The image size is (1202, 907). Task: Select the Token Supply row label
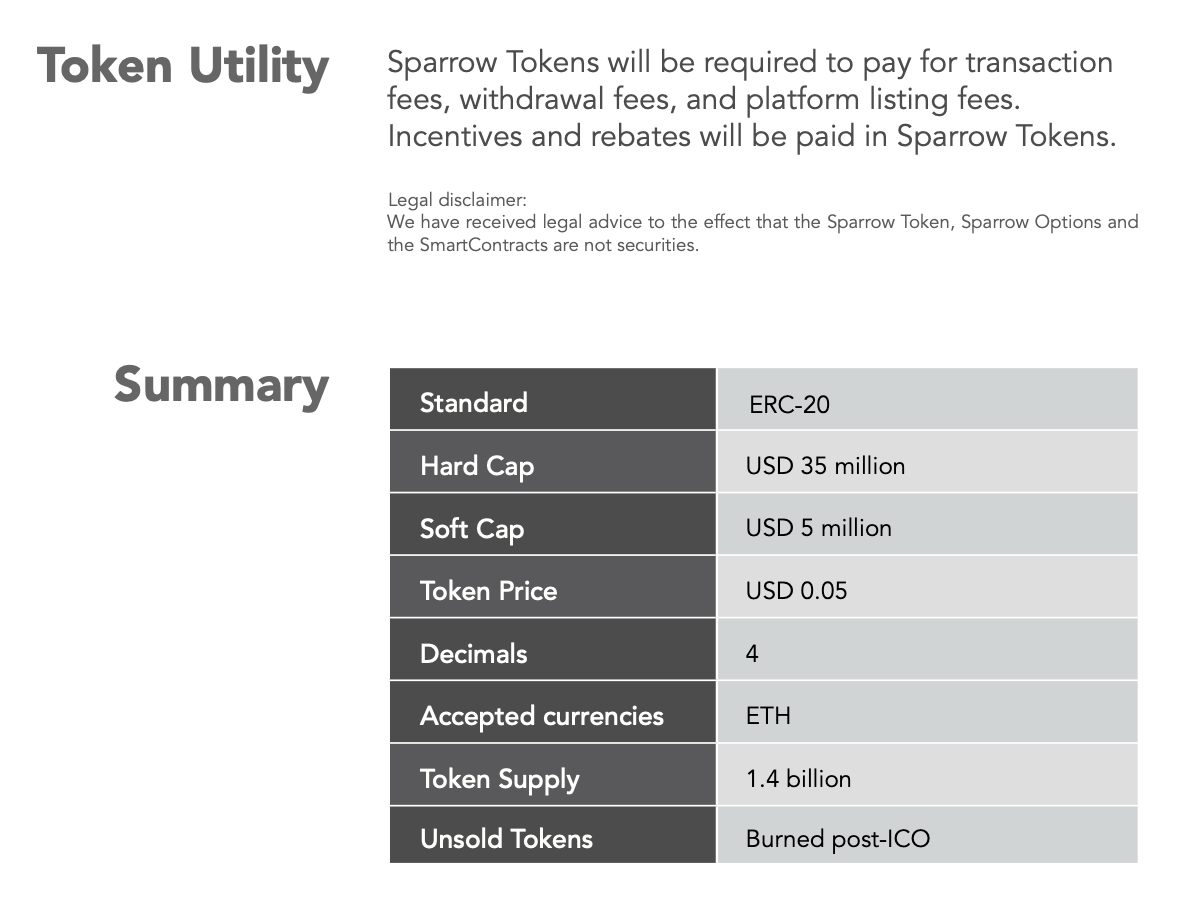[x=553, y=775]
